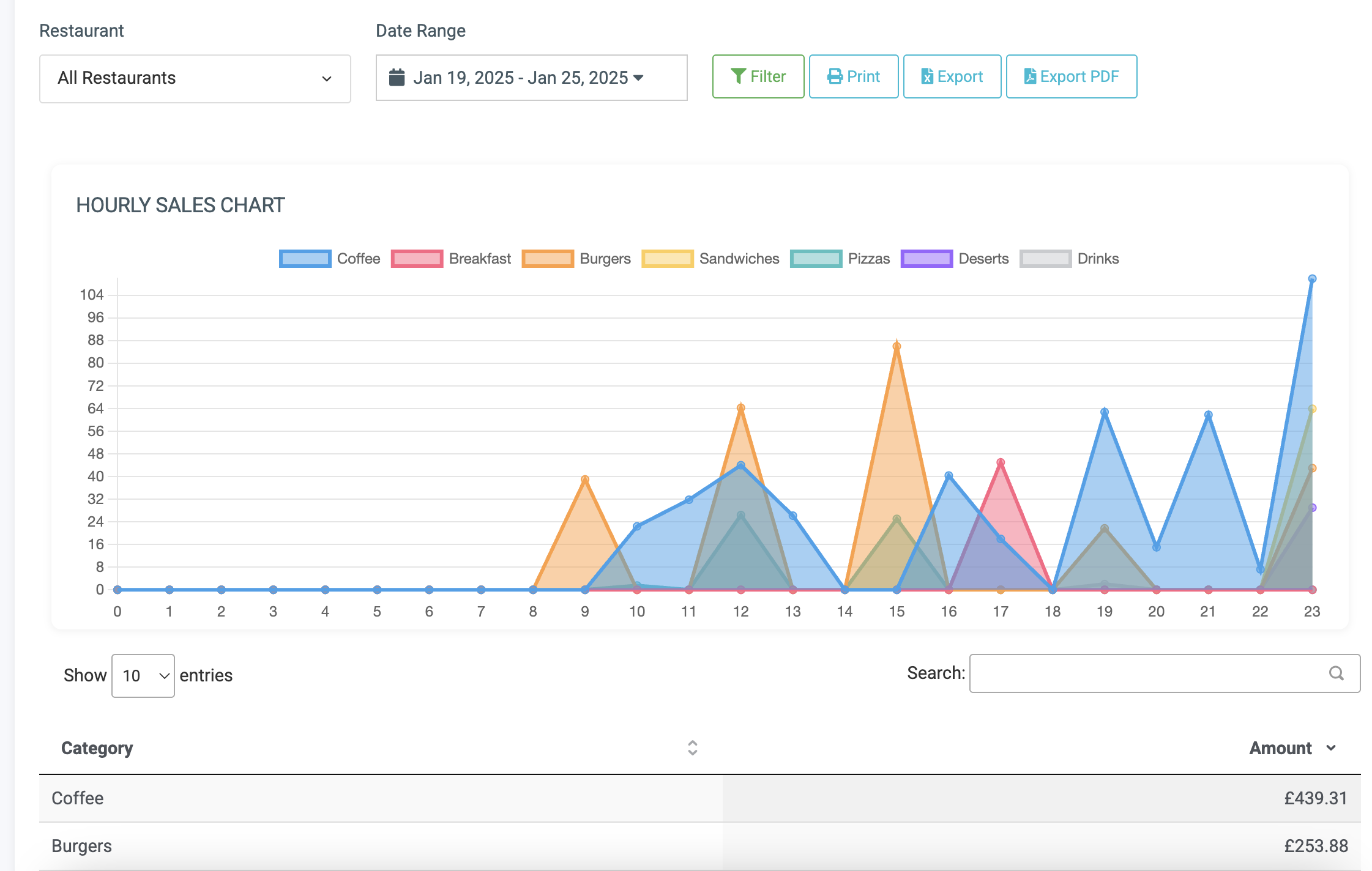
Task: Click the Burgers peak at hour 15
Action: coord(897,346)
